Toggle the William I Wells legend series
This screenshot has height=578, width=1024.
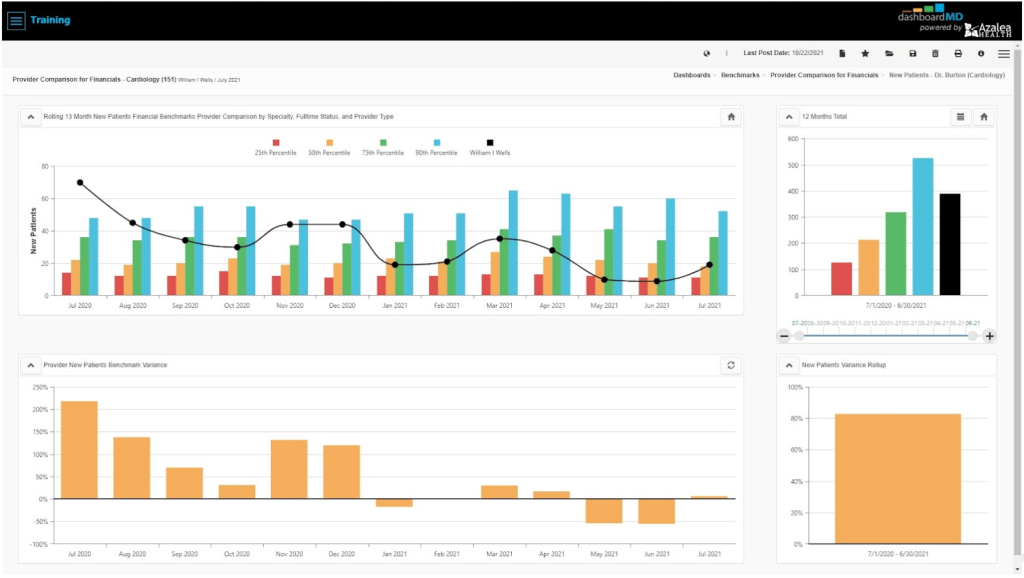(x=490, y=144)
